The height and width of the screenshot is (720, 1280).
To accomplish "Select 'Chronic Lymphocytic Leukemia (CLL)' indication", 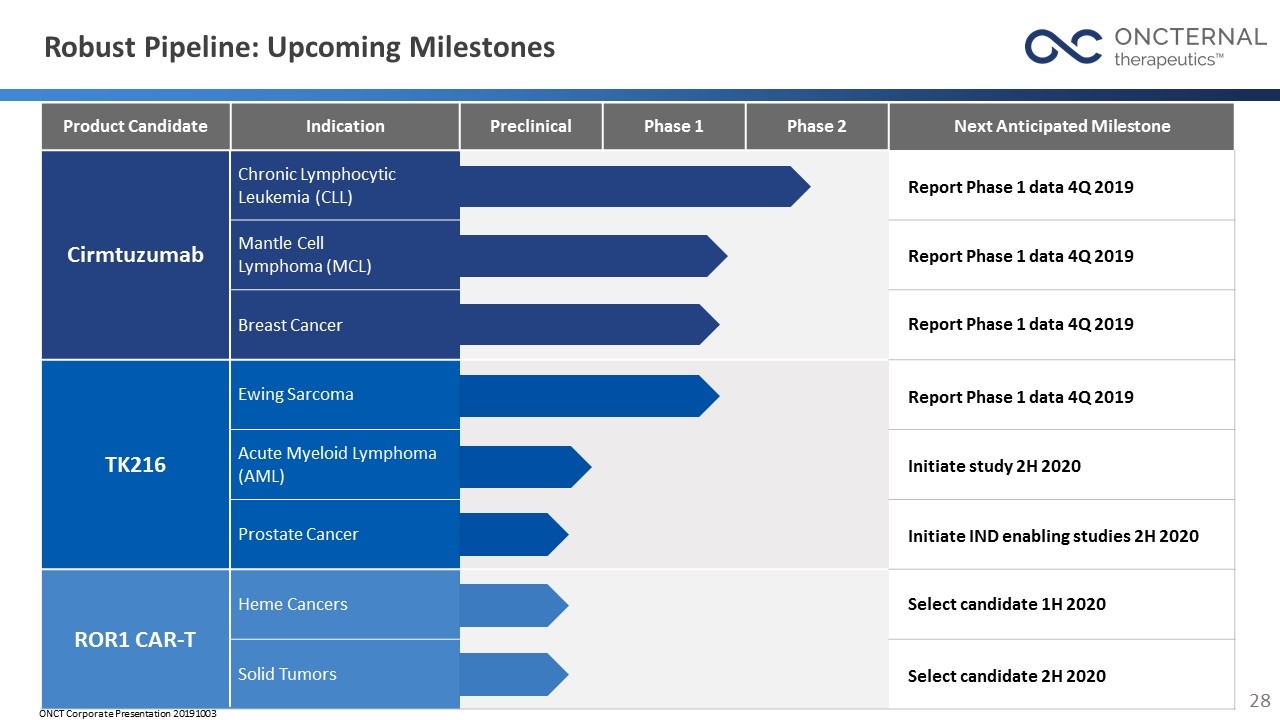I will tap(345, 185).
